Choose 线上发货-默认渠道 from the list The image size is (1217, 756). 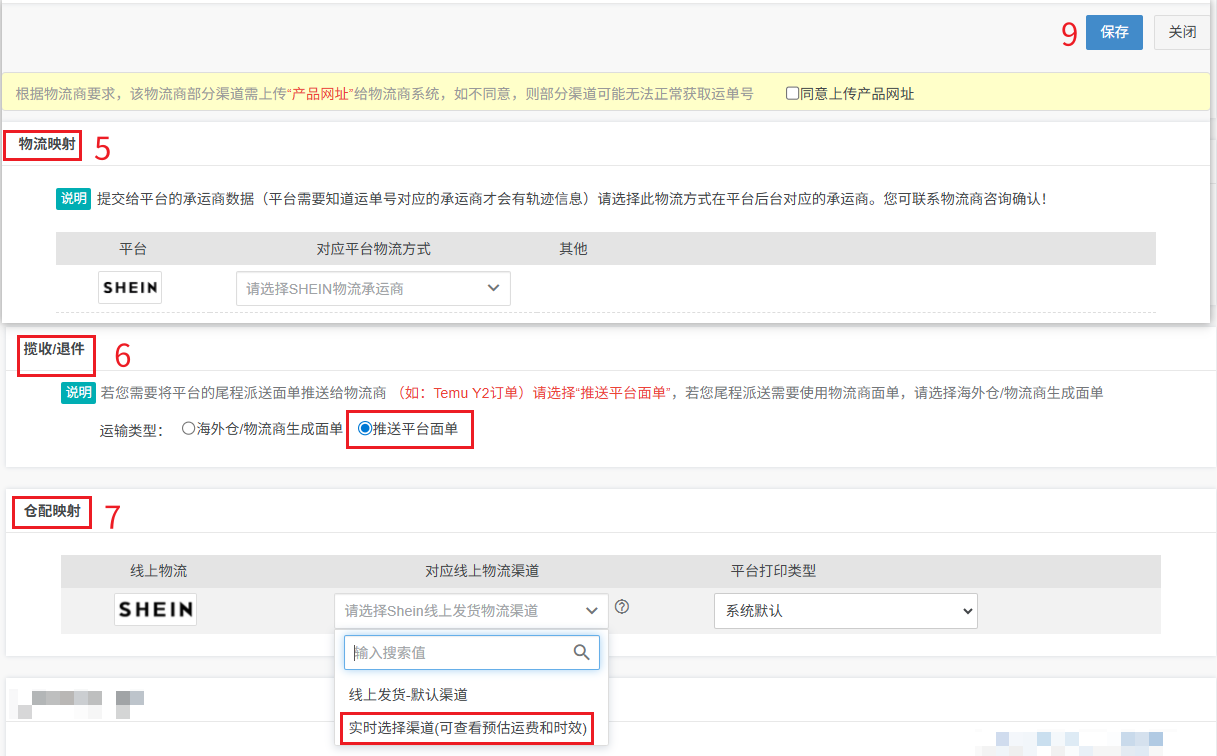click(x=408, y=694)
